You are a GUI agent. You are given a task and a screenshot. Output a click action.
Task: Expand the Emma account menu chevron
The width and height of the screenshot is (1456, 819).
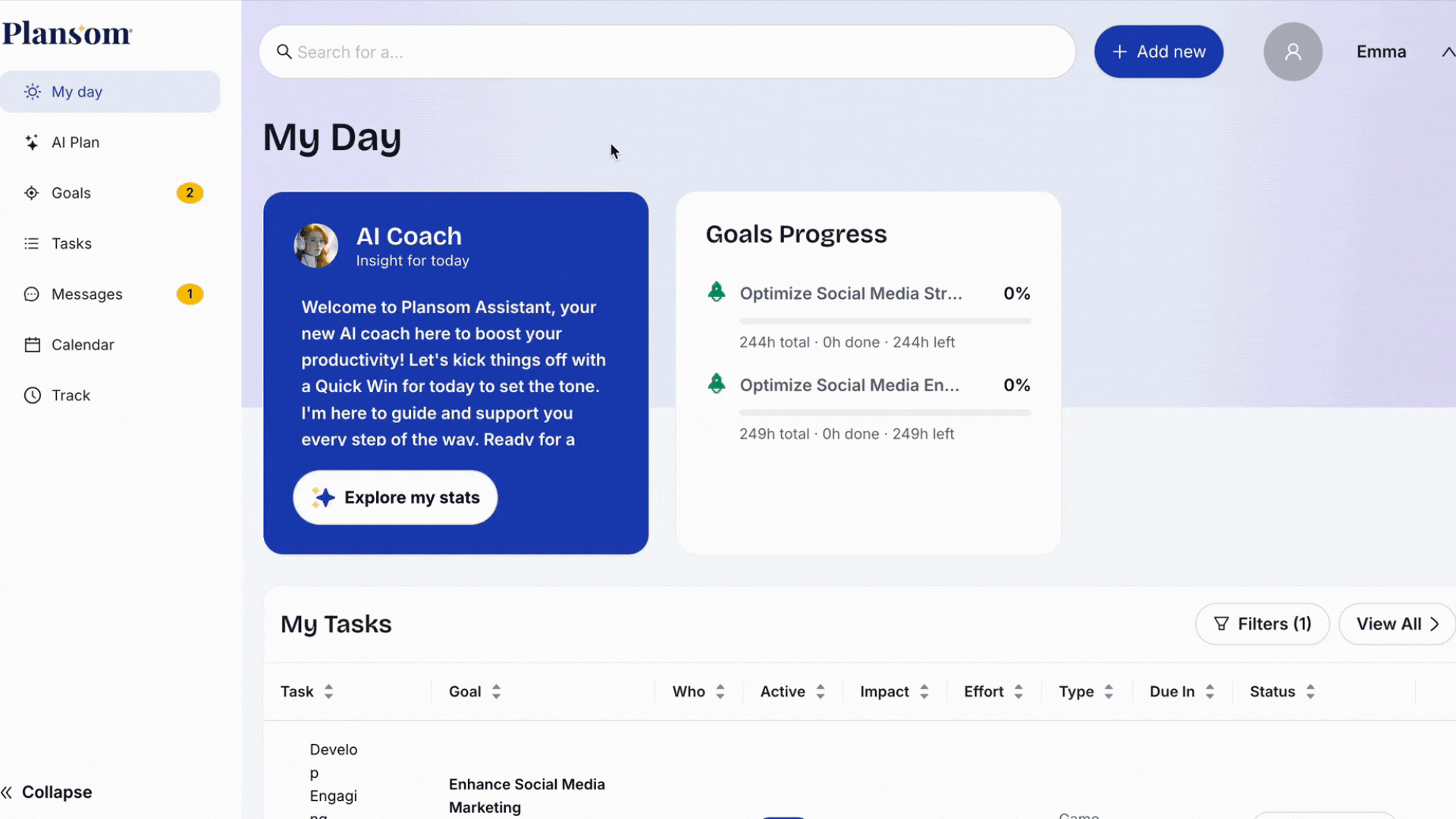click(1447, 52)
